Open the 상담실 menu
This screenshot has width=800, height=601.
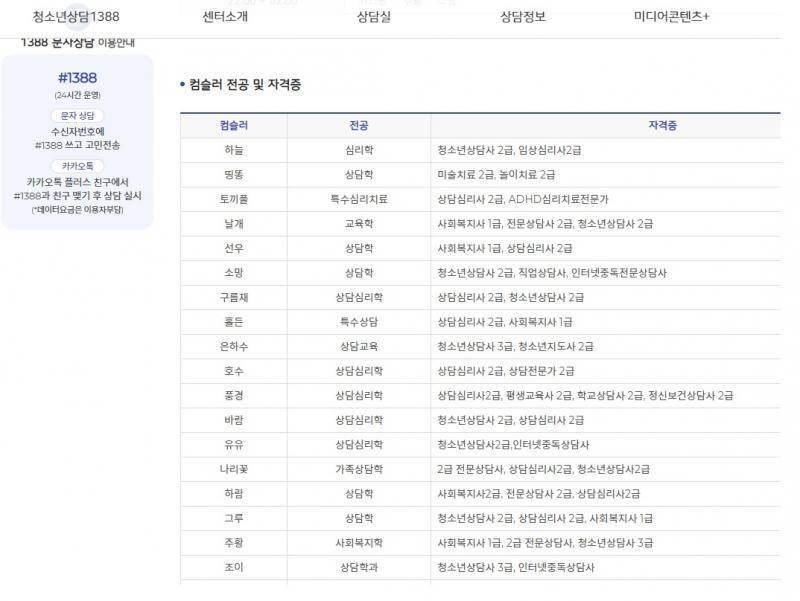pos(373,16)
